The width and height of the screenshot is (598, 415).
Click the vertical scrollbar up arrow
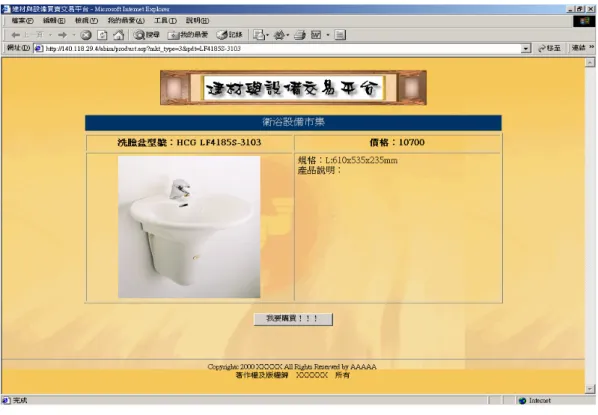click(590, 63)
